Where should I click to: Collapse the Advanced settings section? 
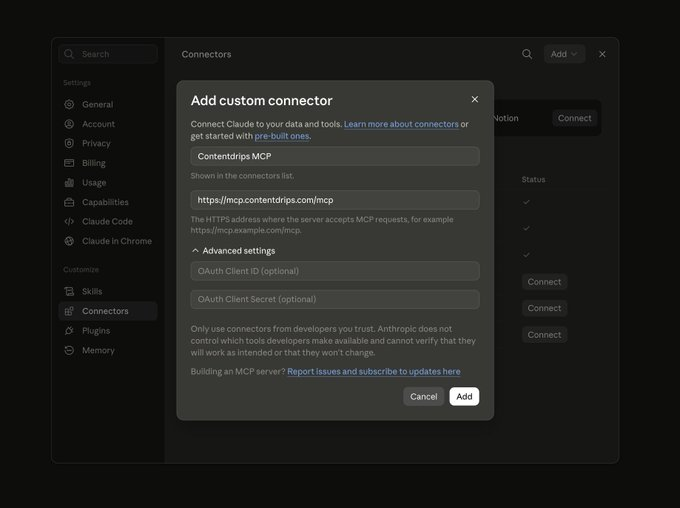coord(233,251)
